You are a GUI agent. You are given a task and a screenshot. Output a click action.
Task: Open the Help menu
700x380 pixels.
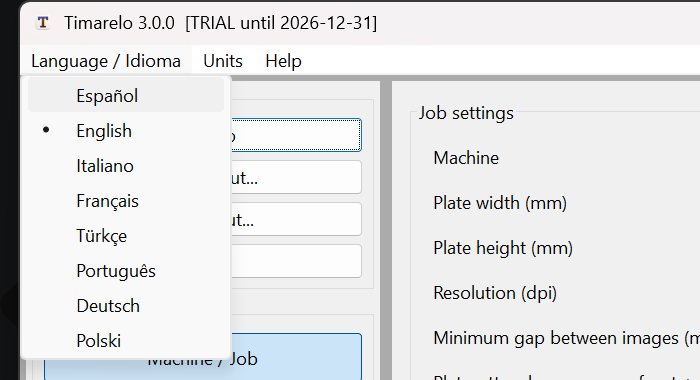point(283,61)
